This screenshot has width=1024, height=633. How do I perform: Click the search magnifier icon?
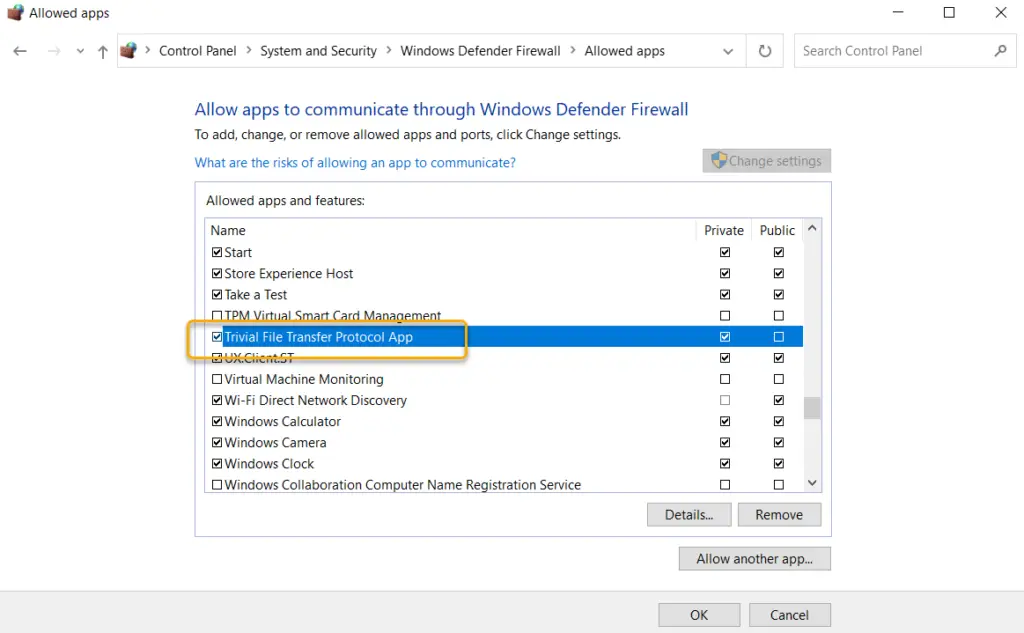pos(1000,50)
